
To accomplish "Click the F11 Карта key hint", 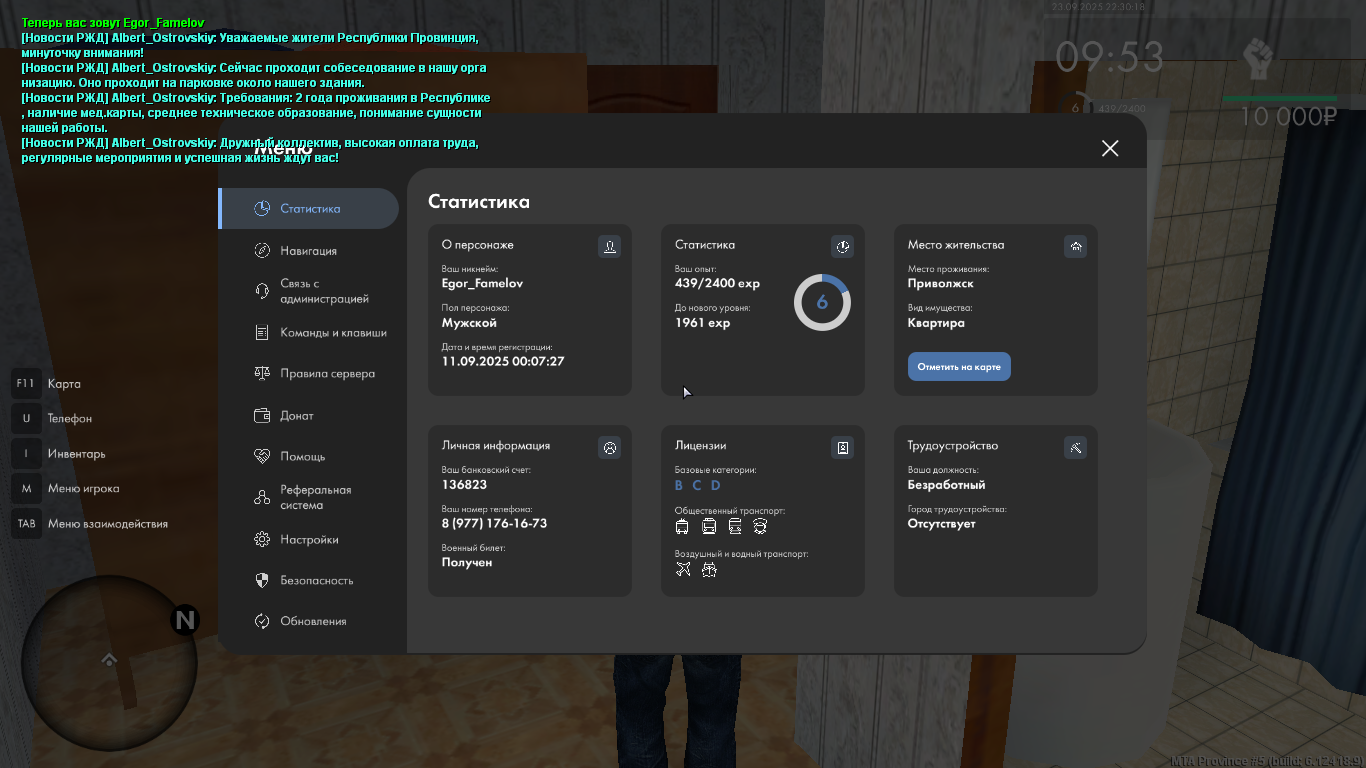I will (47, 384).
